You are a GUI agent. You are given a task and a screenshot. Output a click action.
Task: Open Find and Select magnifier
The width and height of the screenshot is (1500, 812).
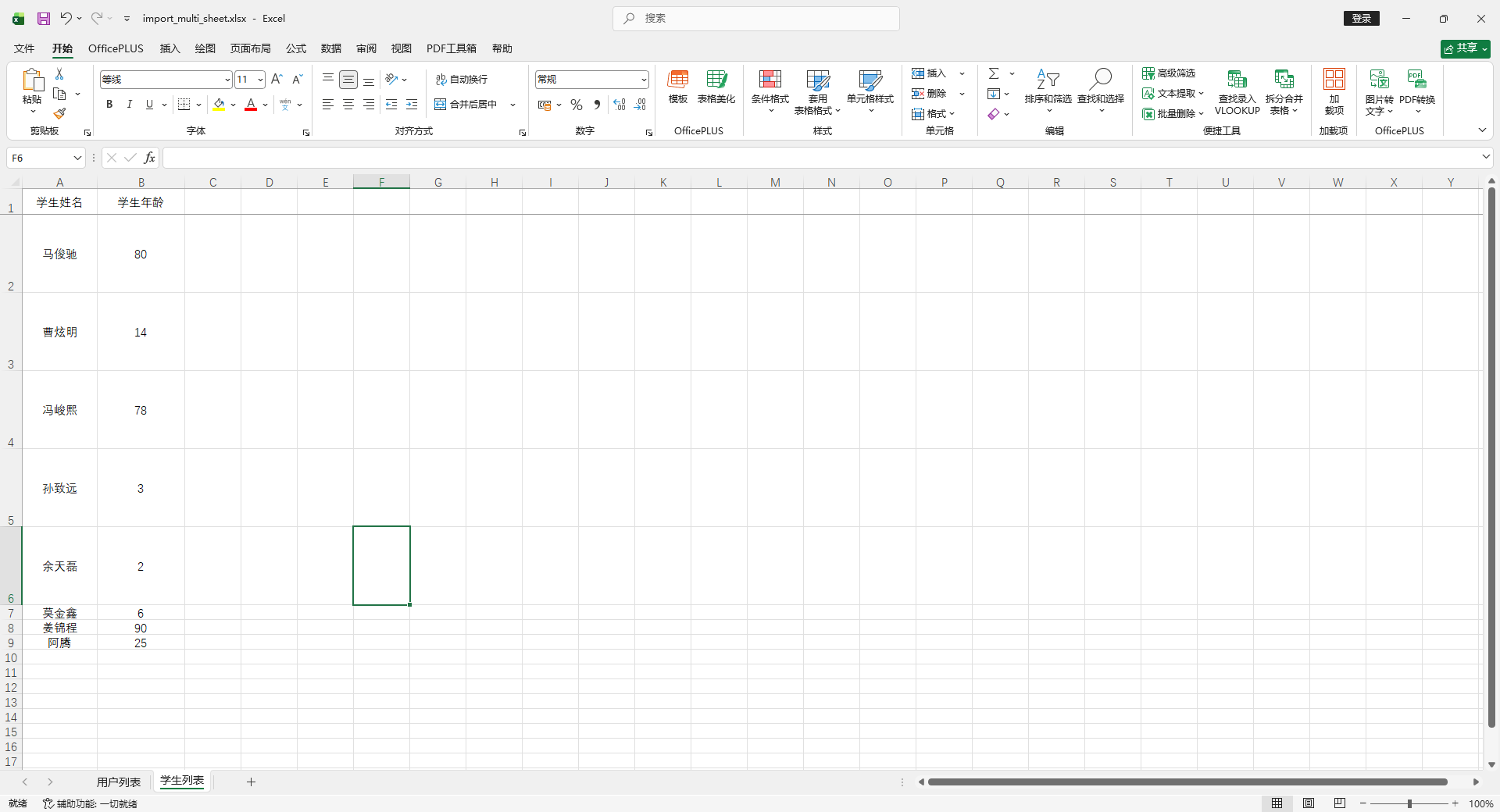tap(1100, 80)
